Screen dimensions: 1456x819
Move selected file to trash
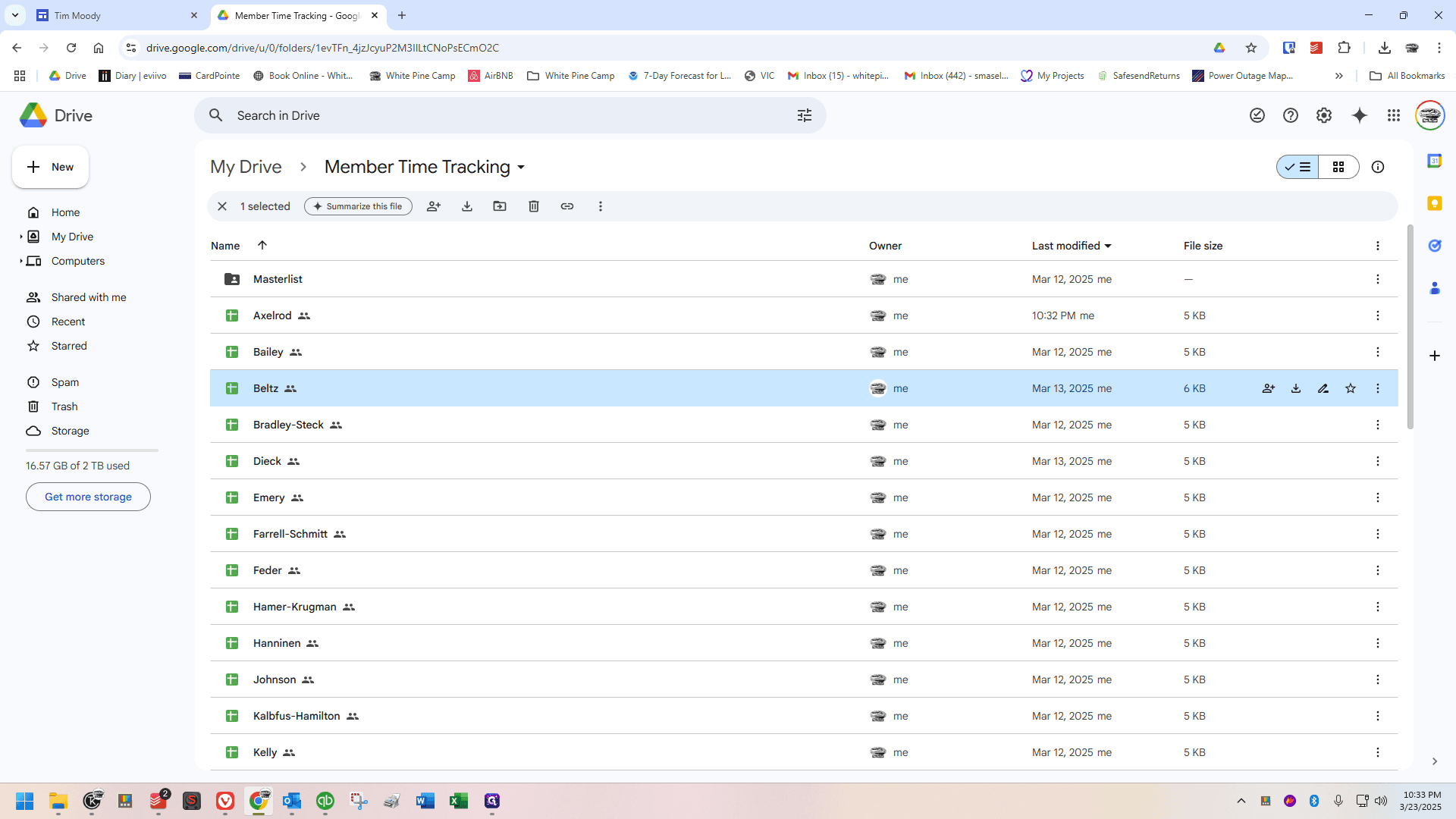click(x=534, y=206)
